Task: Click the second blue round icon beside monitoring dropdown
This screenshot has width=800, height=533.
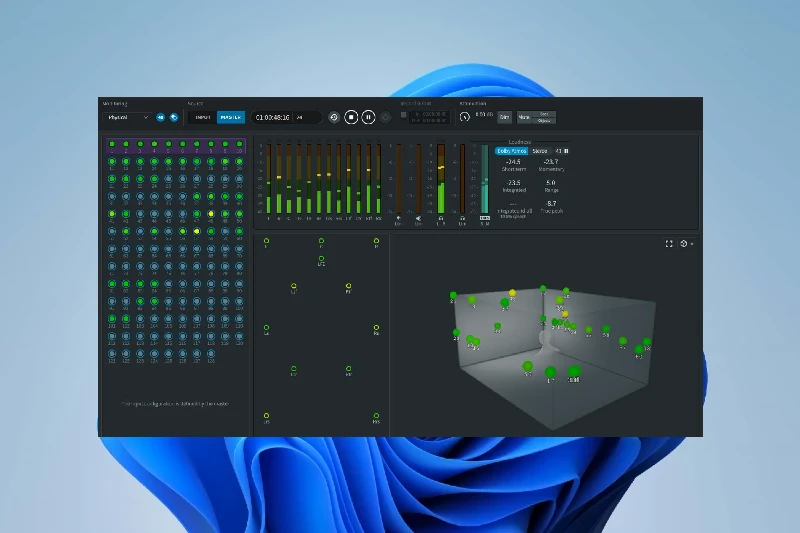Action: (x=173, y=117)
